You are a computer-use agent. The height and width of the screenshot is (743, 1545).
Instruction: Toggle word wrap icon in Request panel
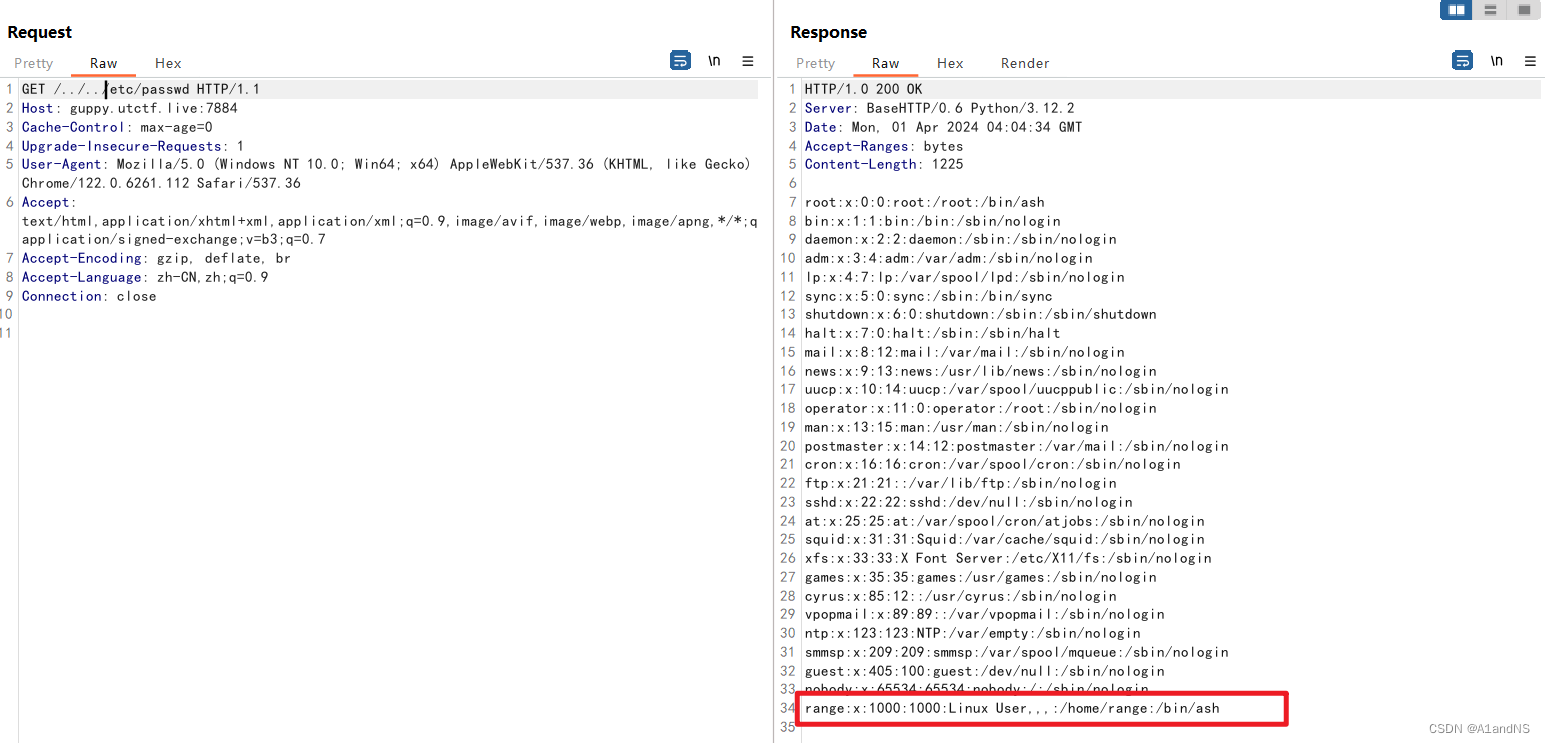click(x=680, y=61)
